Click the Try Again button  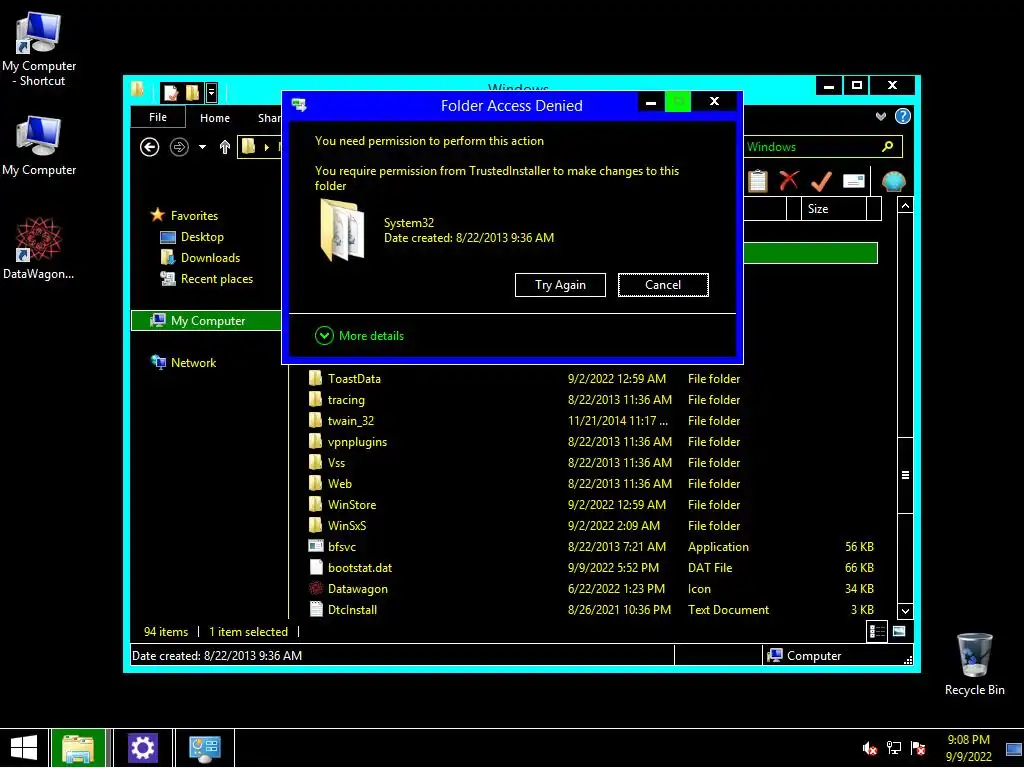[x=560, y=285]
